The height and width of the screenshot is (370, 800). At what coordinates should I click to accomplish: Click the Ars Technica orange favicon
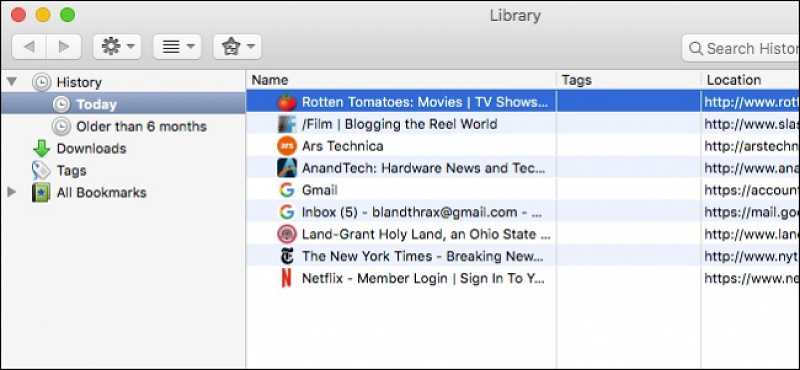287,146
